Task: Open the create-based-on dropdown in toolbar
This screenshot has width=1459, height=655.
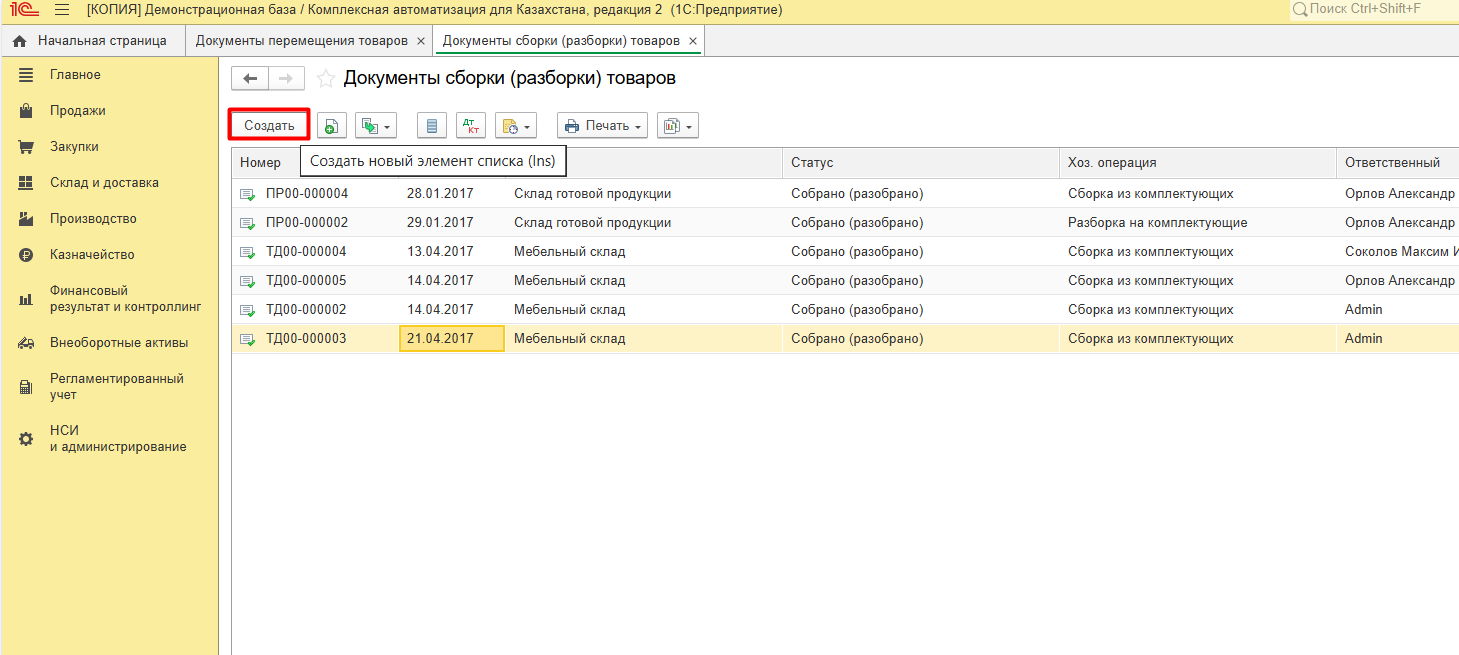Action: [376, 126]
